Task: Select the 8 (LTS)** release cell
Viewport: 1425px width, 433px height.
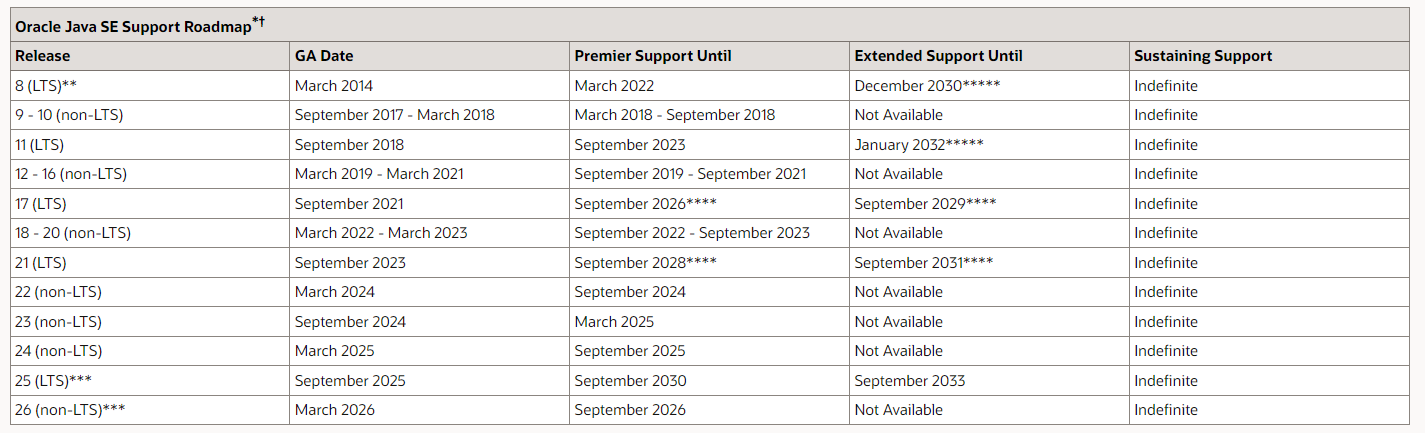Action: [46, 86]
